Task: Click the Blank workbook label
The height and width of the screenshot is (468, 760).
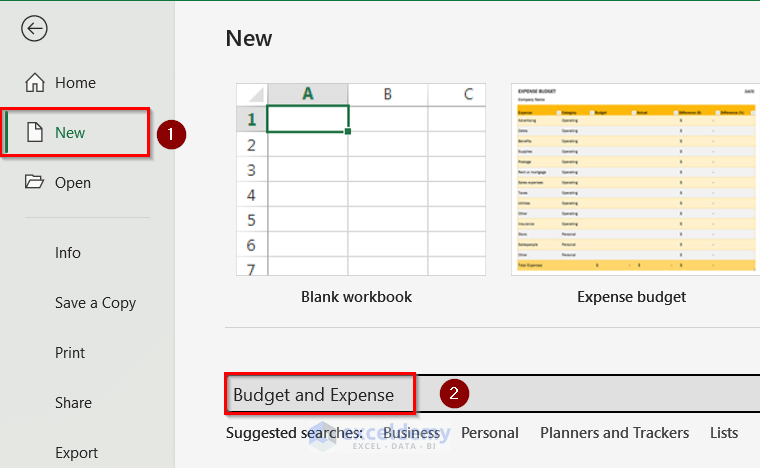Action: pos(356,297)
